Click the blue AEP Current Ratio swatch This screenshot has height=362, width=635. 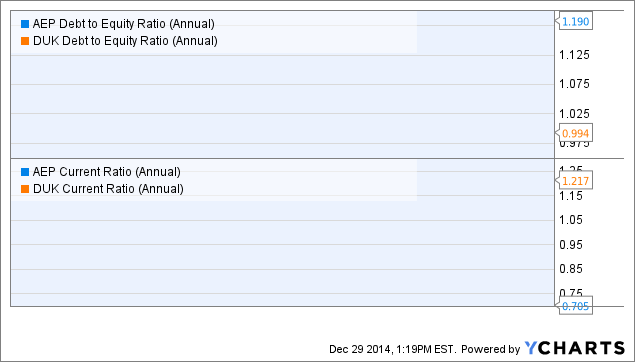point(25,172)
